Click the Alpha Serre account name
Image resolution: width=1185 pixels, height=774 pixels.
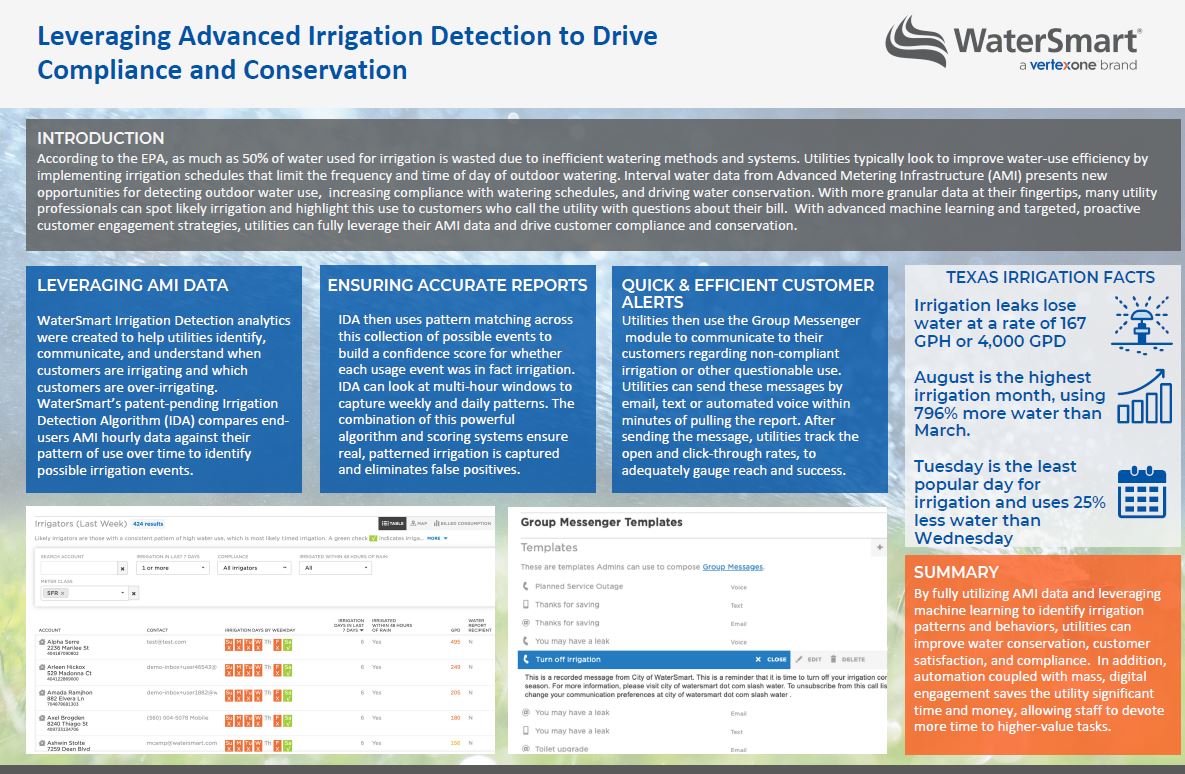click(63, 642)
